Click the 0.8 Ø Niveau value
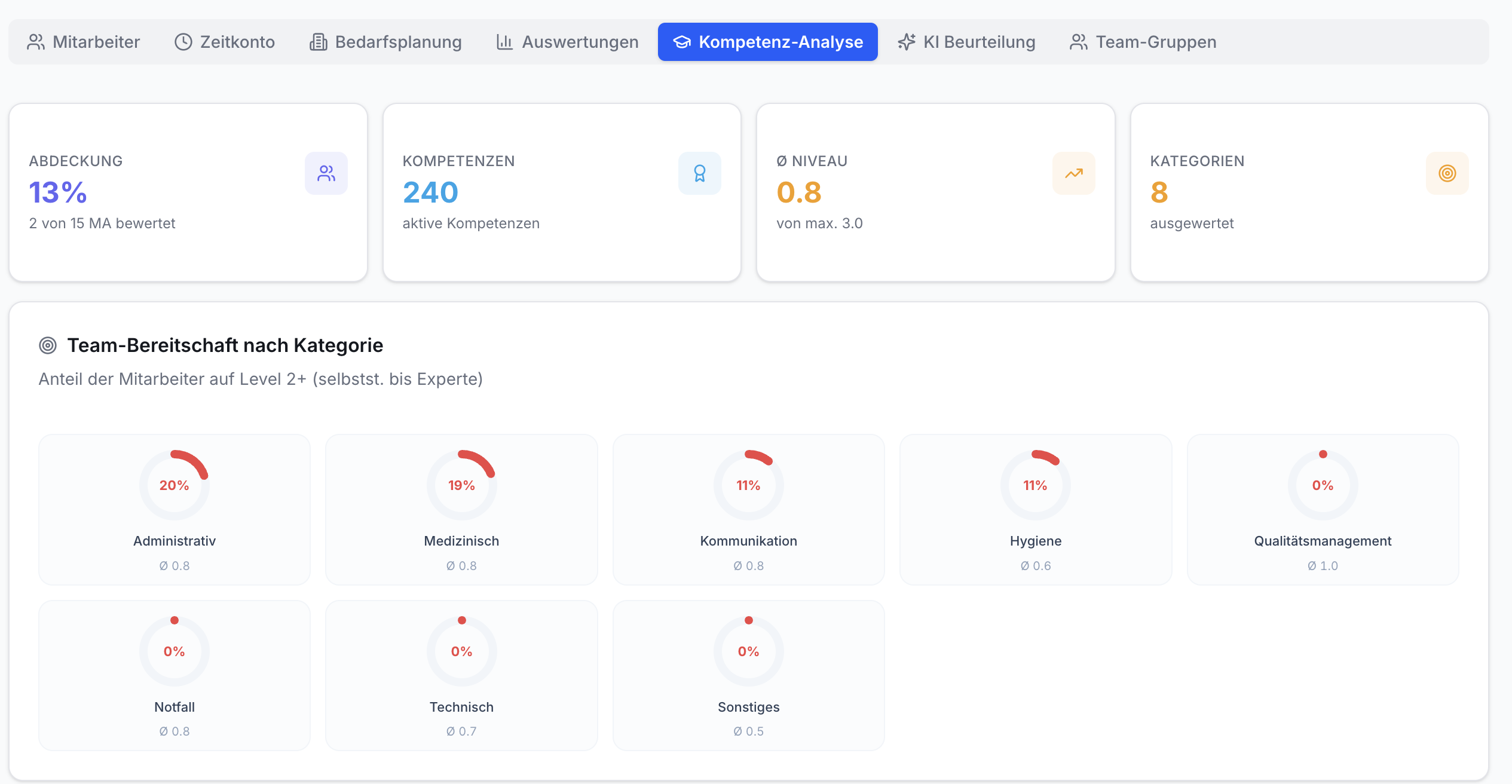1512x784 pixels. (799, 192)
